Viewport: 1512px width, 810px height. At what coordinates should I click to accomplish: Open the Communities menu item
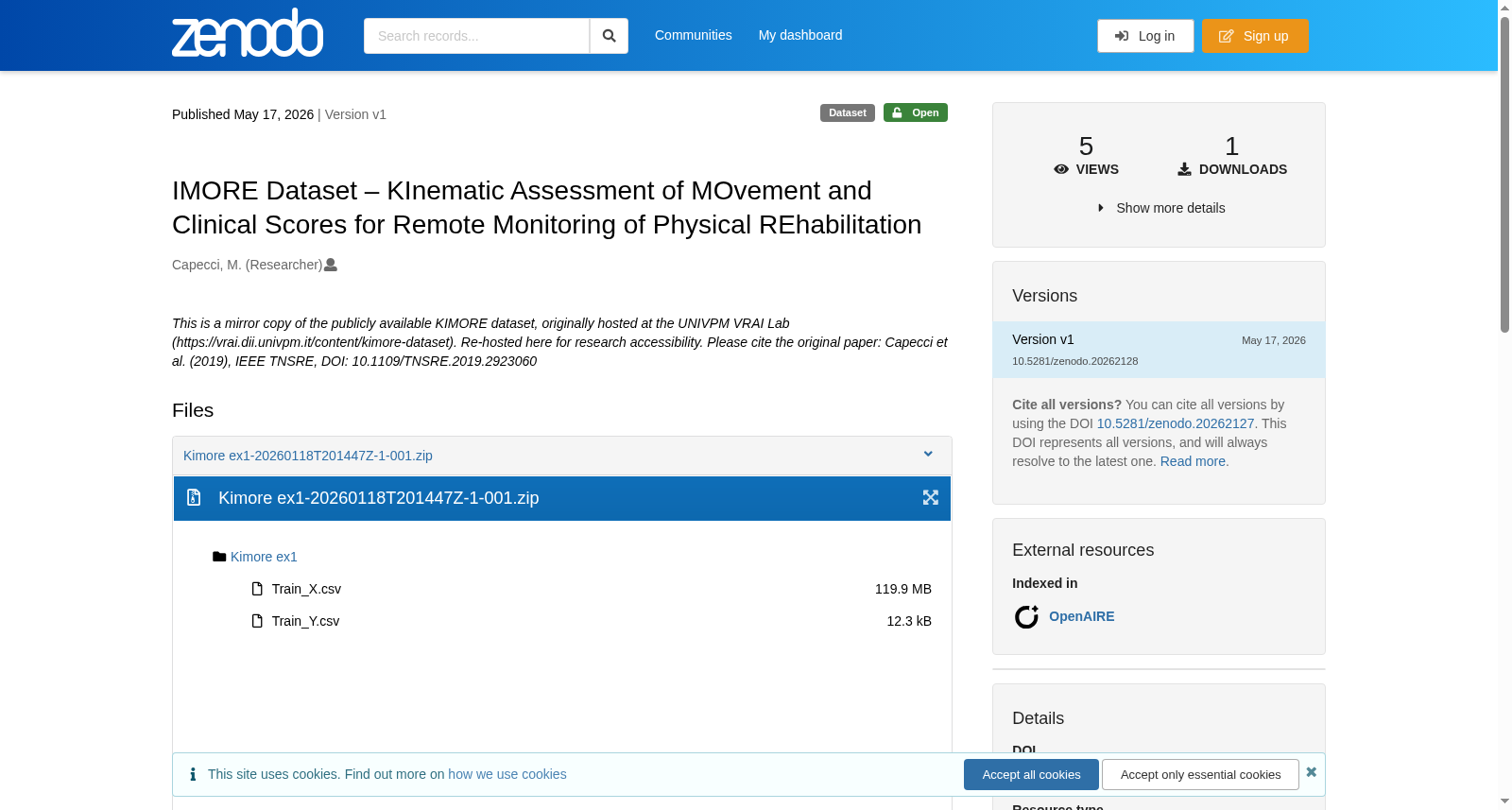693,35
